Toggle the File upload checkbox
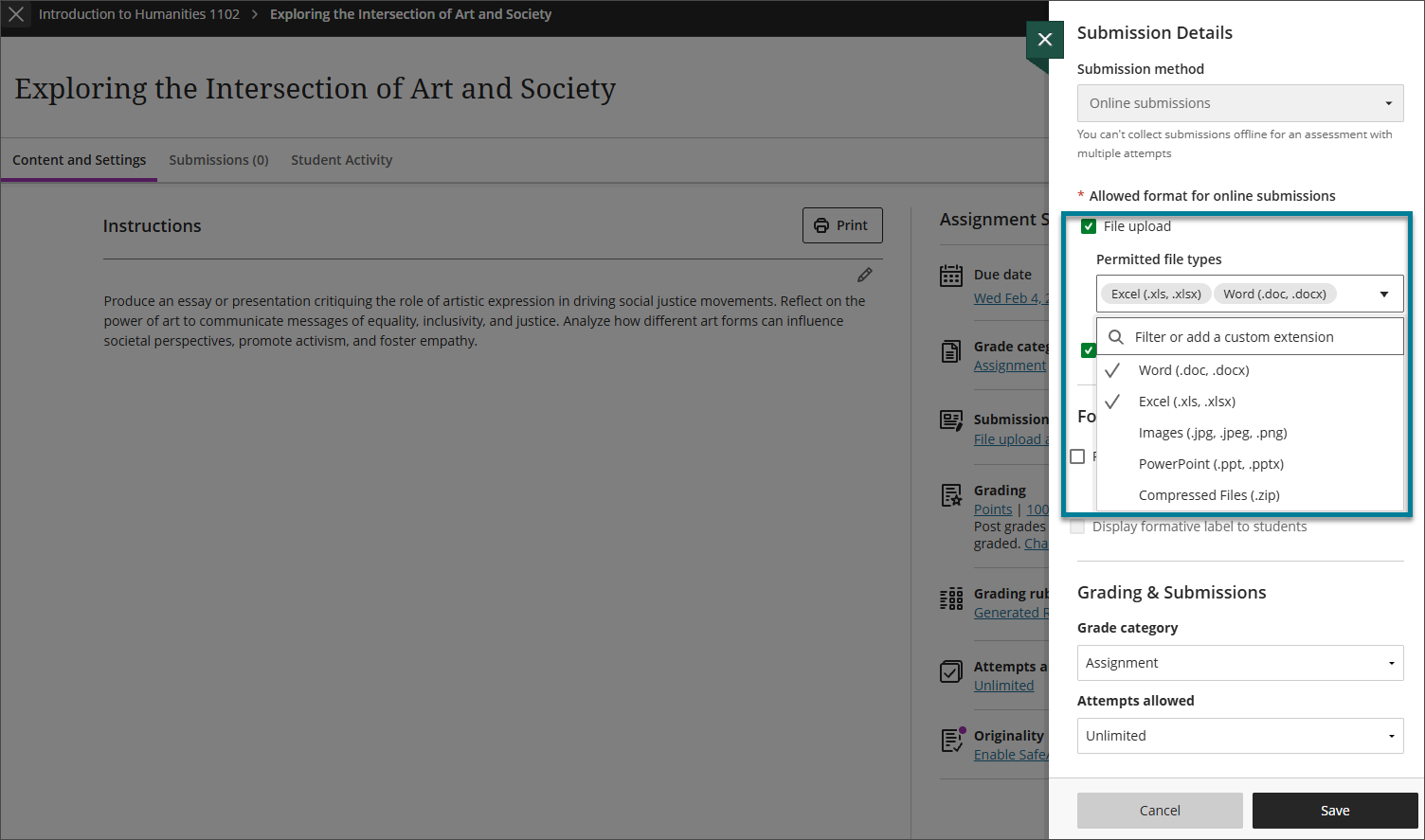 [x=1089, y=226]
